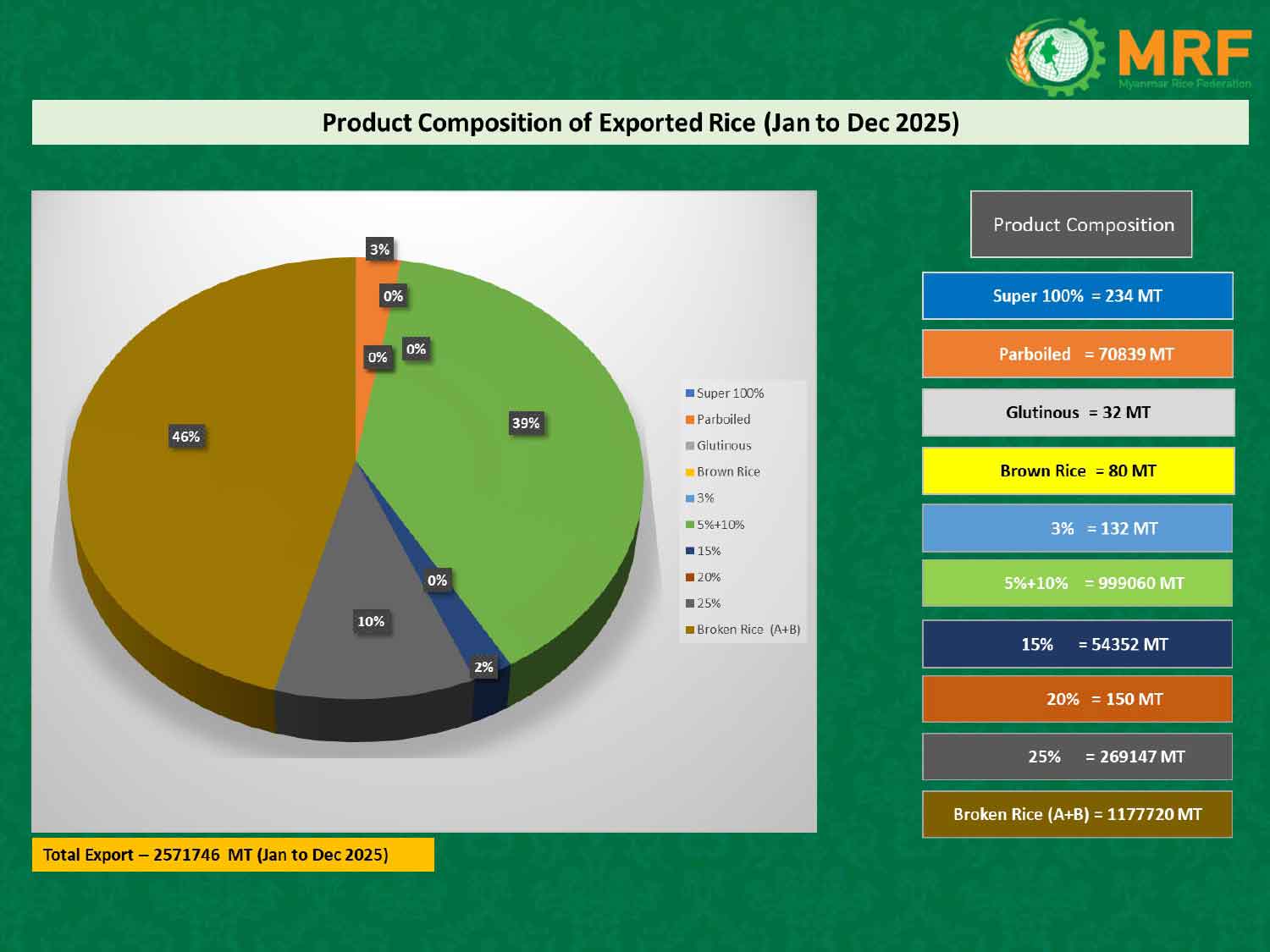
Task: Select the 25% legend entry
Action: [x=708, y=603]
